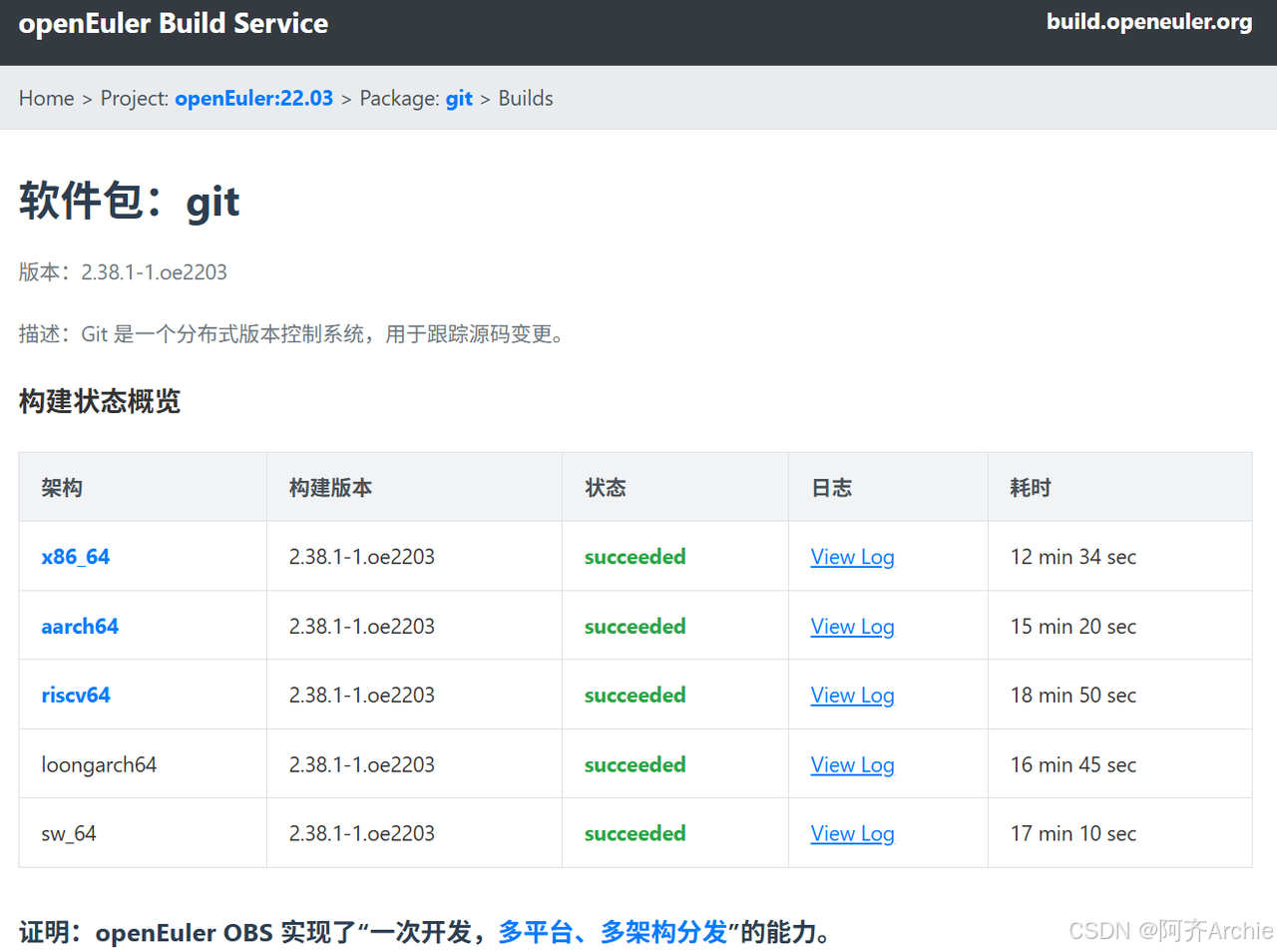Viewport: 1277px width, 952px height.
Task: Click the 17 min 10 sec duration
Action: [1073, 834]
